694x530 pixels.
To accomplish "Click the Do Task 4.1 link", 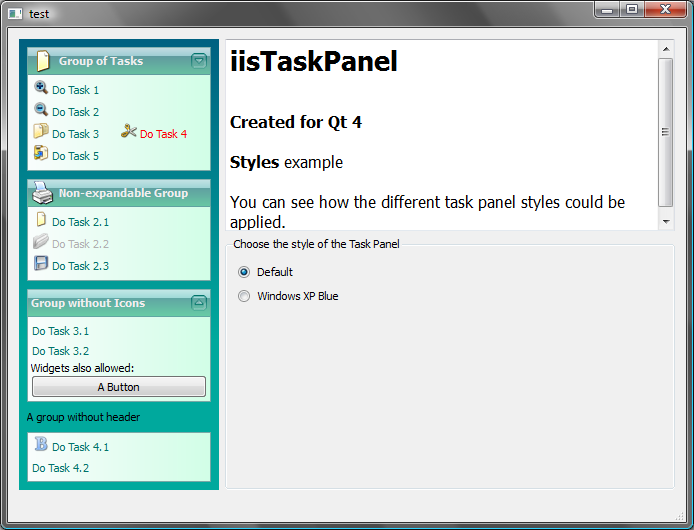I will (x=81, y=447).
